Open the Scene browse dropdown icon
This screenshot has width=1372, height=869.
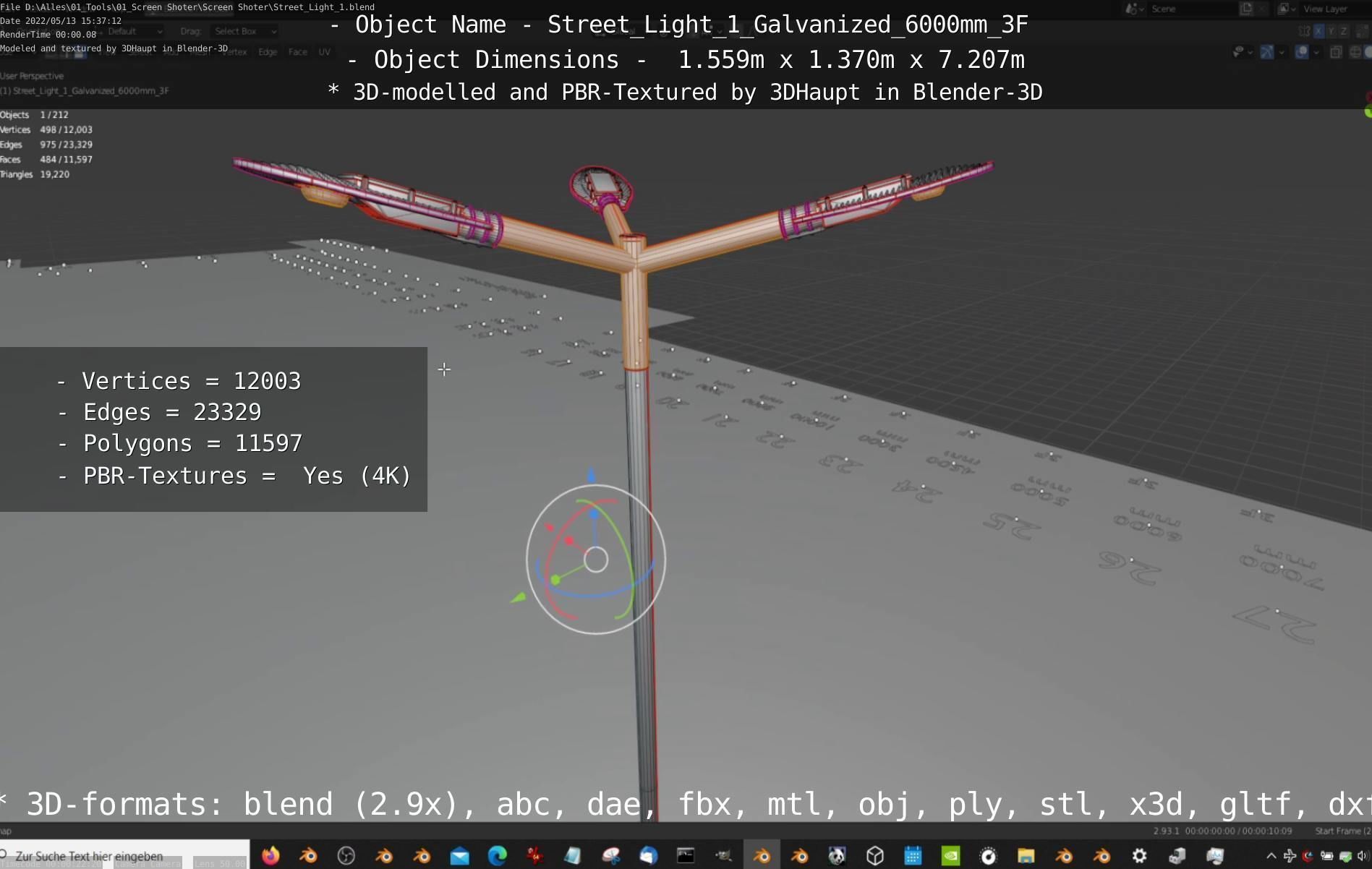1135,9
